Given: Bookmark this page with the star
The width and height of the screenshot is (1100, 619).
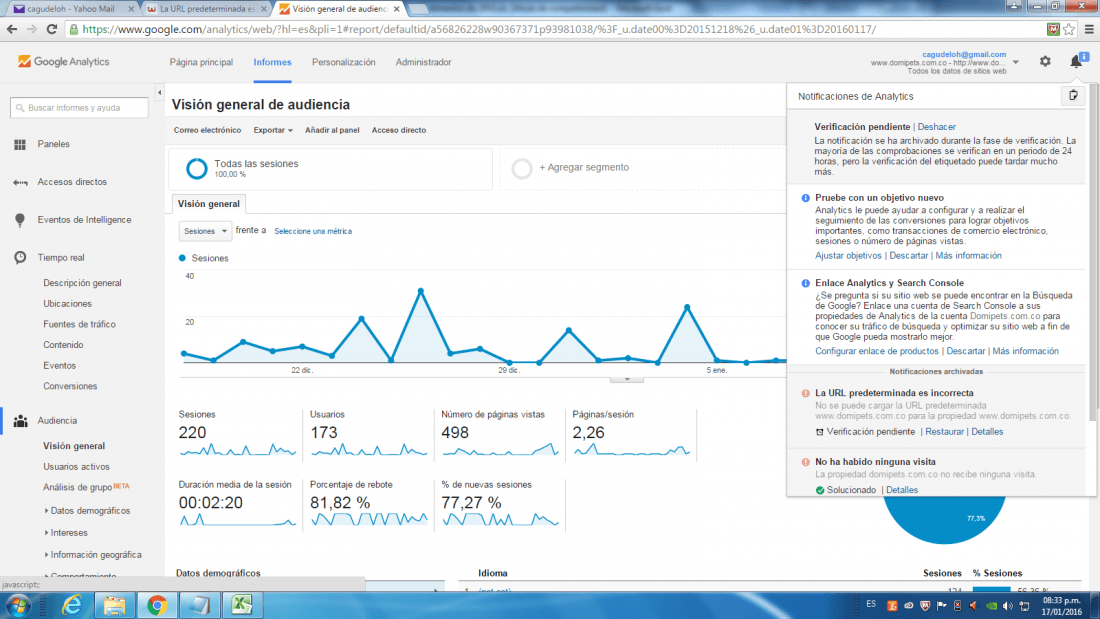Looking at the screenshot, I should [1069, 29].
